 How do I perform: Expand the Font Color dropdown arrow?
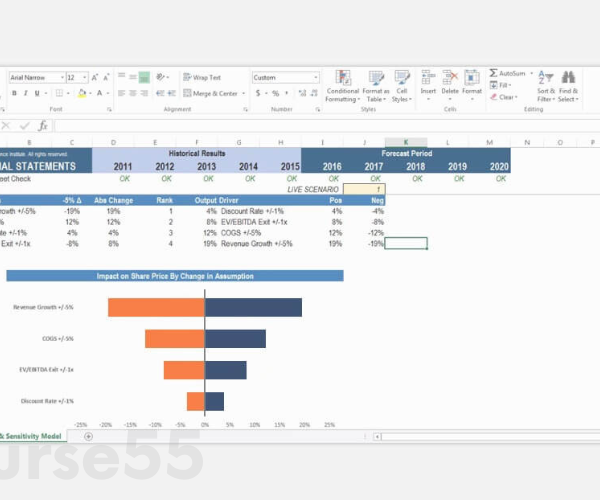(x=108, y=93)
